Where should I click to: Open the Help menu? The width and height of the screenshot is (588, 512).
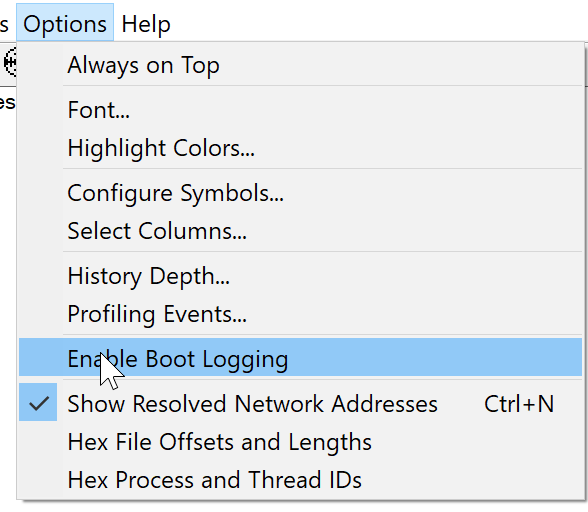[x=146, y=24]
